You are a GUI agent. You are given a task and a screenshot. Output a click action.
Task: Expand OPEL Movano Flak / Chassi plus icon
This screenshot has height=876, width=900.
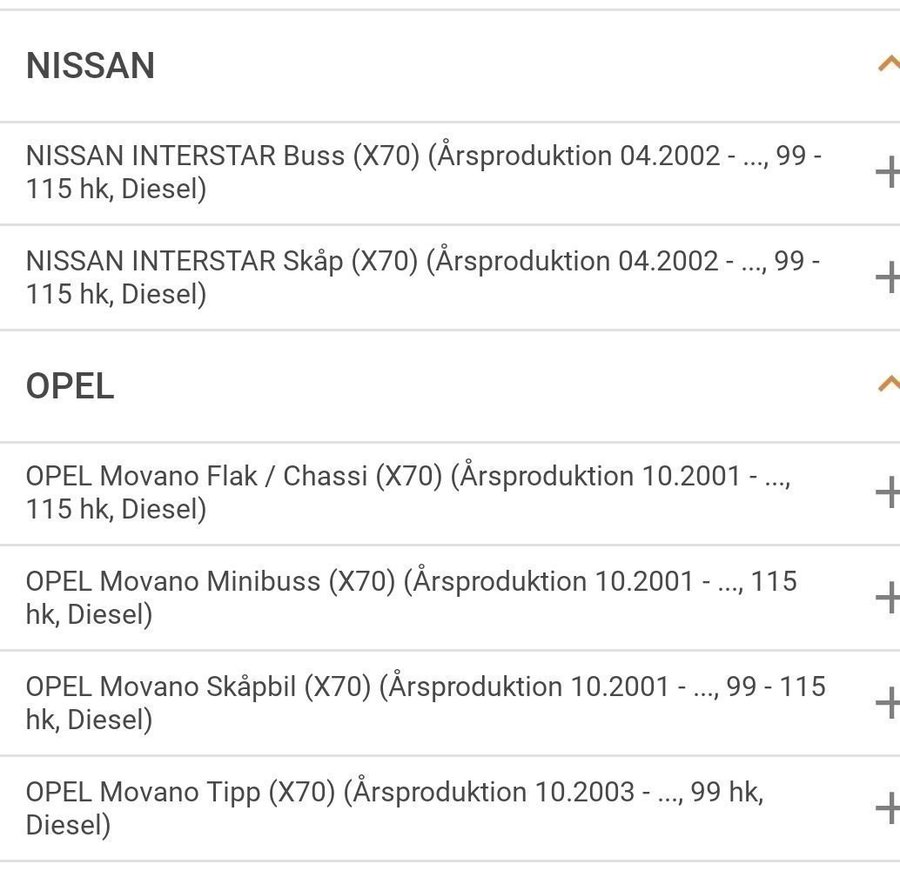(x=887, y=492)
